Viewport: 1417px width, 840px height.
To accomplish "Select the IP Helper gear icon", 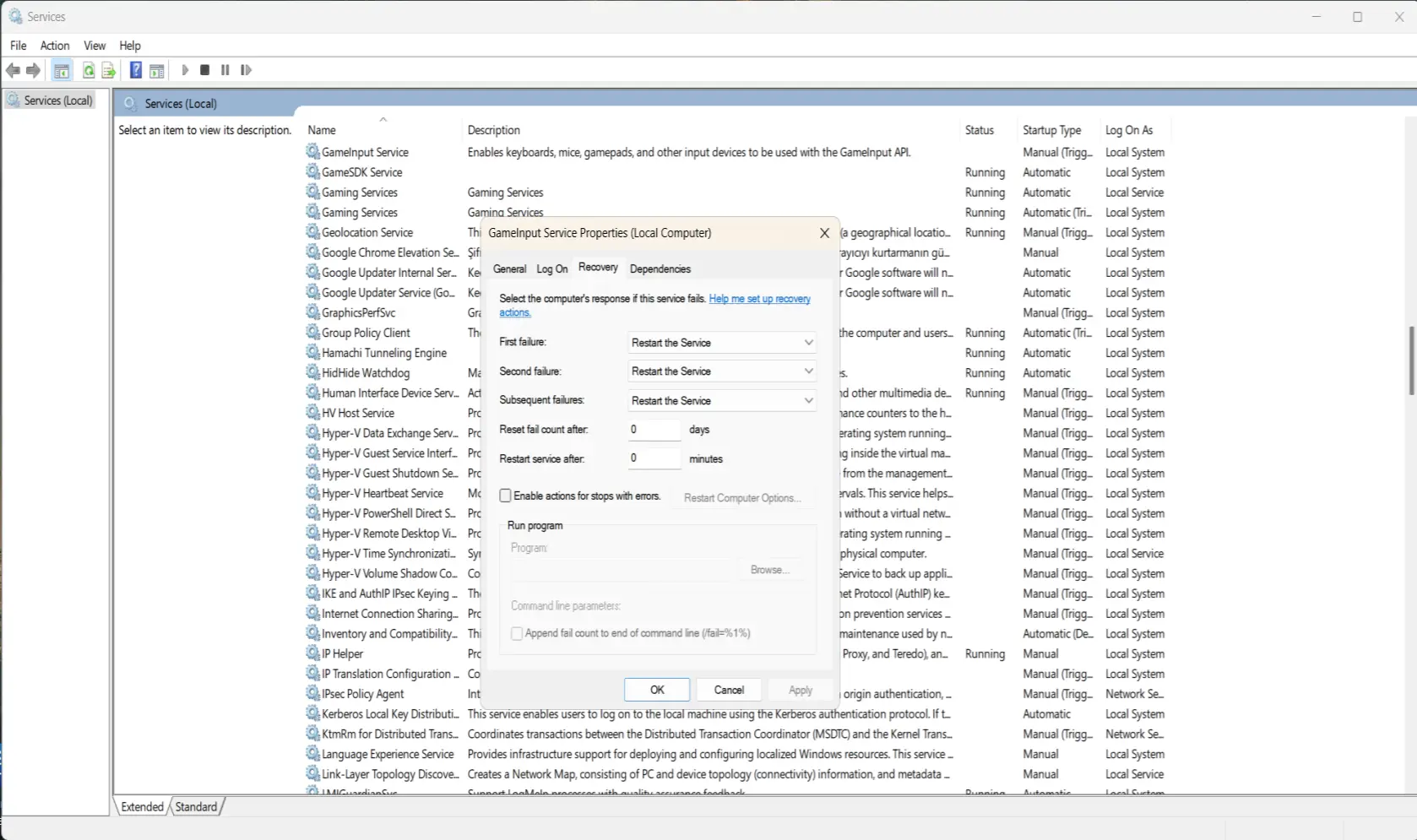I will click(x=312, y=653).
